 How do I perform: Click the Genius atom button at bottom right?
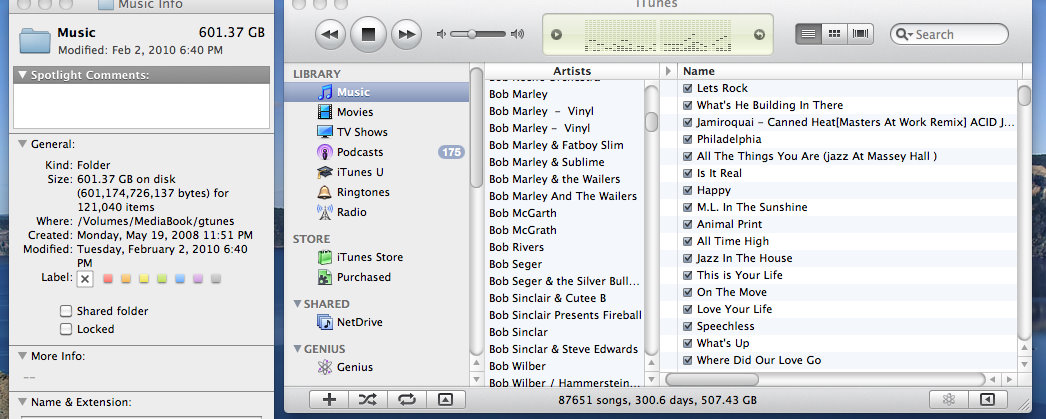click(x=949, y=400)
